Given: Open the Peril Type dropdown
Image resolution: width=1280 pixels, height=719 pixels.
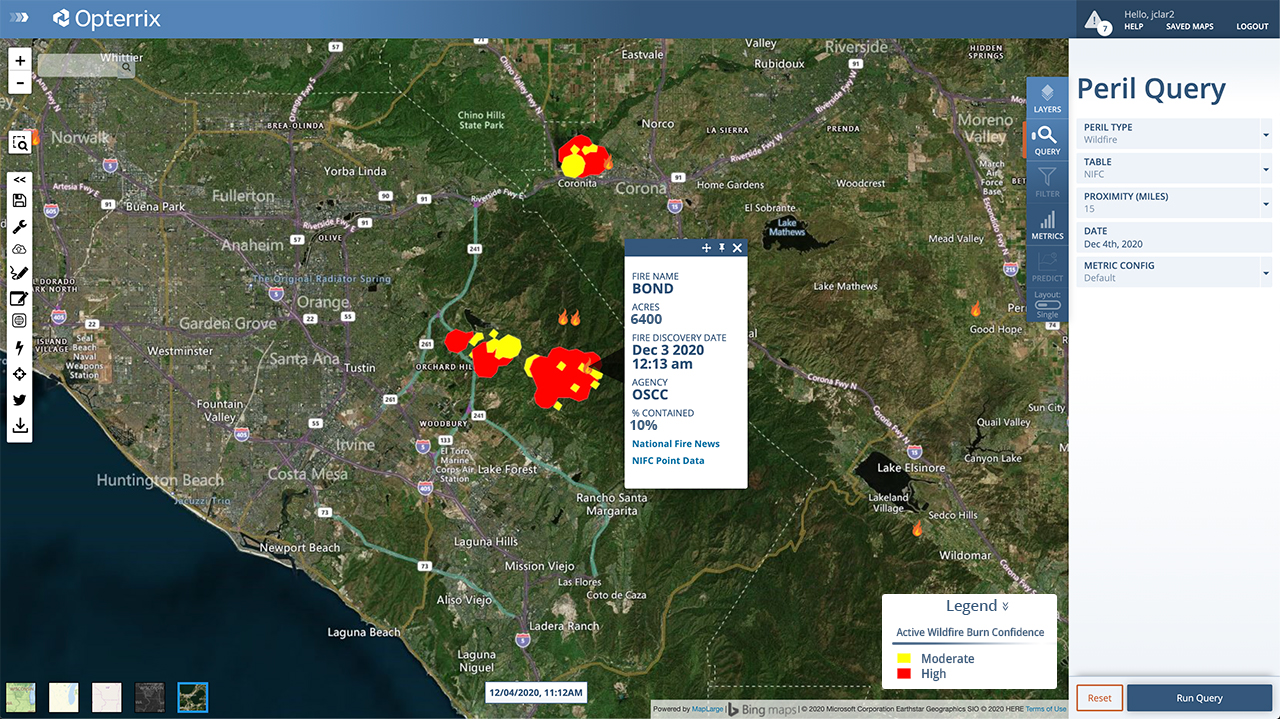Looking at the screenshot, I should click(x=1174, y=133).
